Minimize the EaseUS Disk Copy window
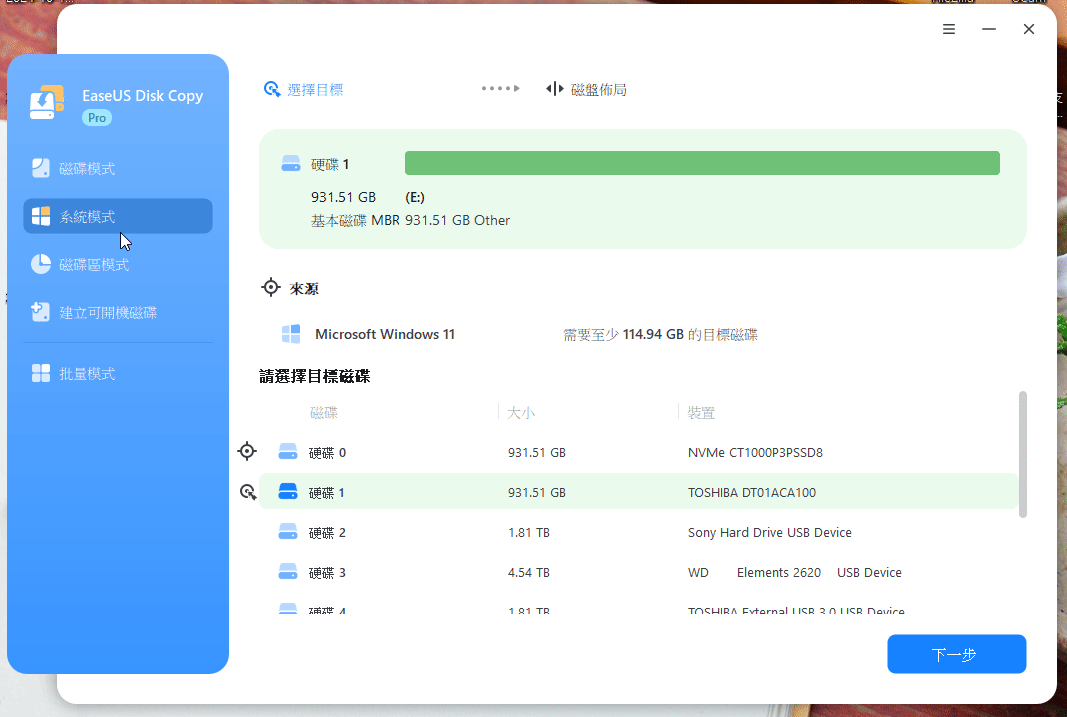Screen dimensions: 1067x717 pos(989,29)
